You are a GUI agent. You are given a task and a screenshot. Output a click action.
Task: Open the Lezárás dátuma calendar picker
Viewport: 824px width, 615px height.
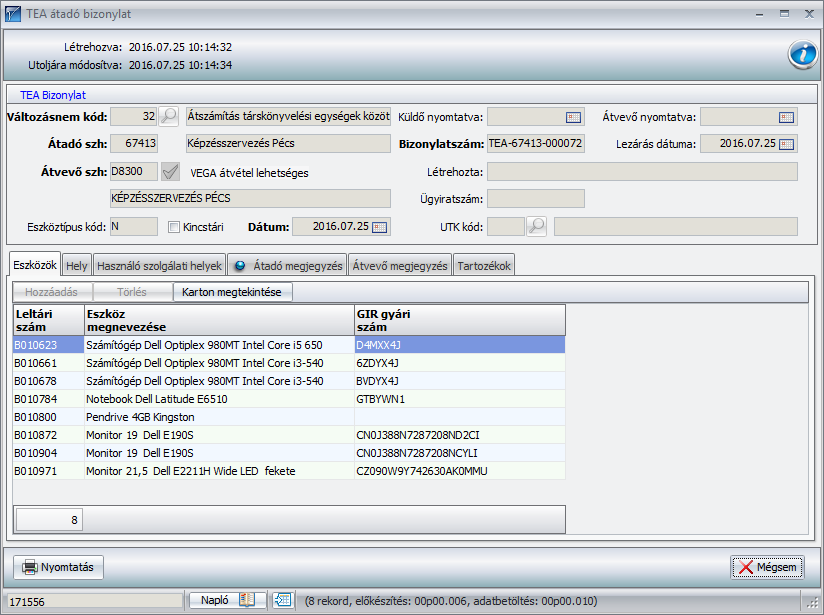pyautogui.click(x=786, y=144)
